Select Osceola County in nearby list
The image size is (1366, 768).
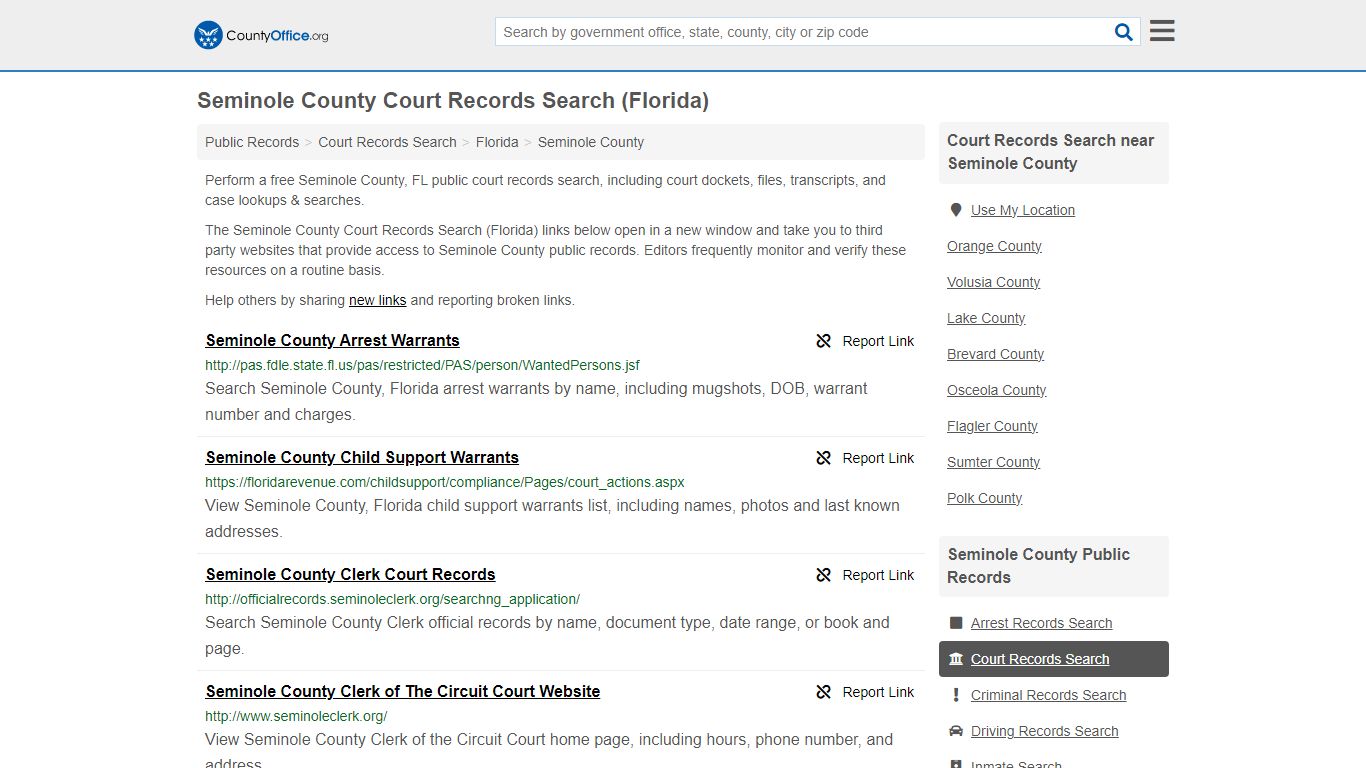pos(996,390)
